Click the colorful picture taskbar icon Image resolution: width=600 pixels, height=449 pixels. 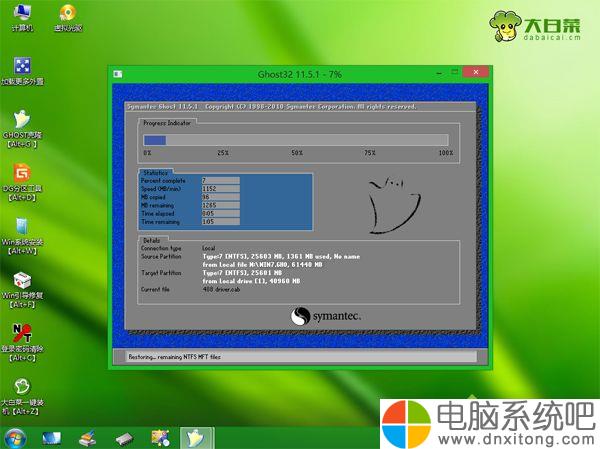(160, 439)
